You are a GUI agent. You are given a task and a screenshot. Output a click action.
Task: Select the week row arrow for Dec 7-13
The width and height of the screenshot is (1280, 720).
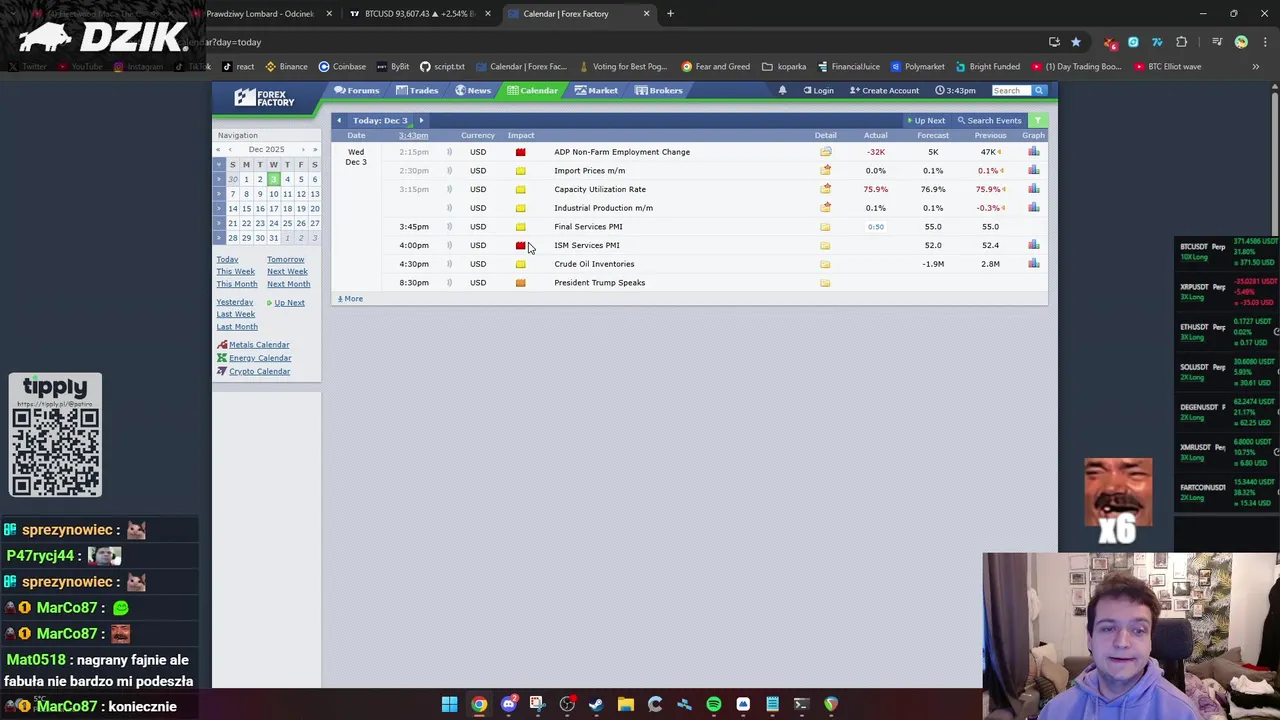click(x=219, y=194)
